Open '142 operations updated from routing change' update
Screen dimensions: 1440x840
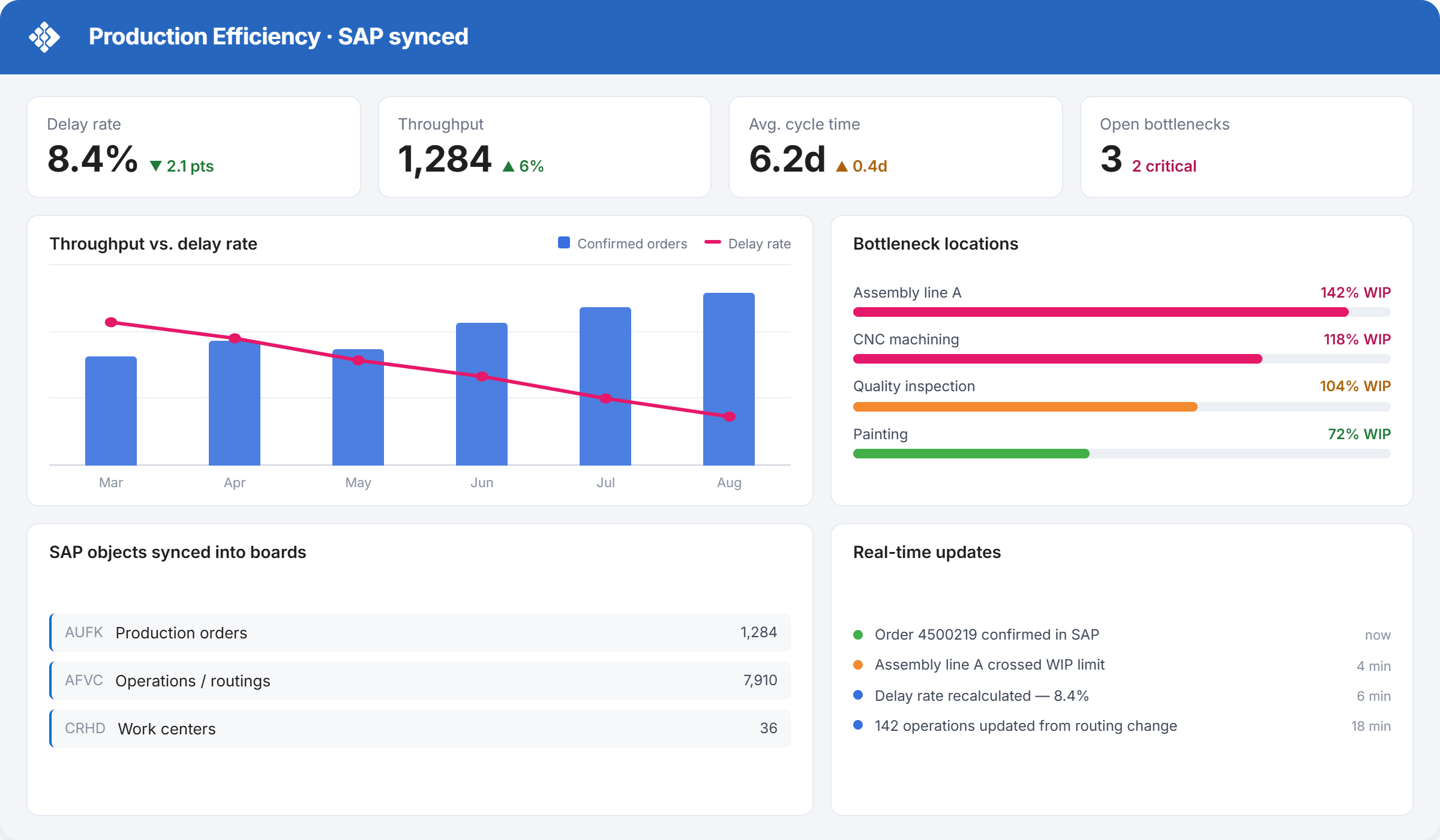point(1026,726)
